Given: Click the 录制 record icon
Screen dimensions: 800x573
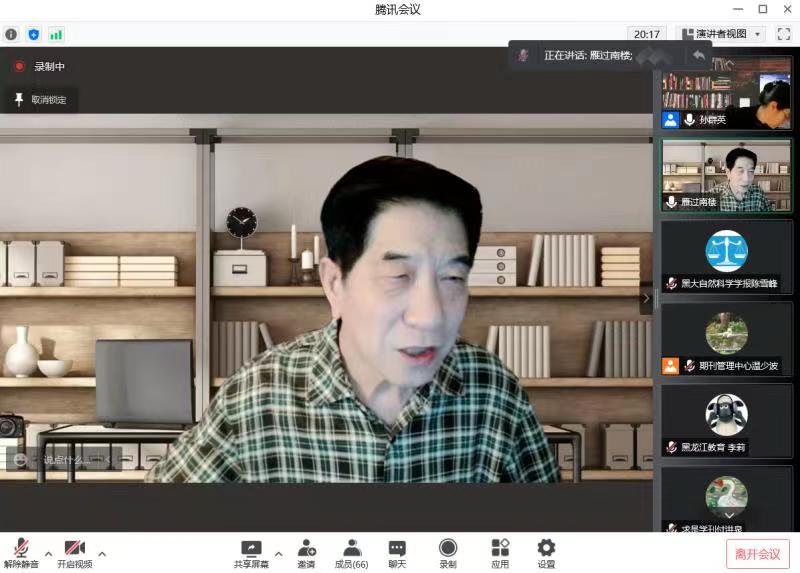Looking at the screenshot, I should coord(448,551).
